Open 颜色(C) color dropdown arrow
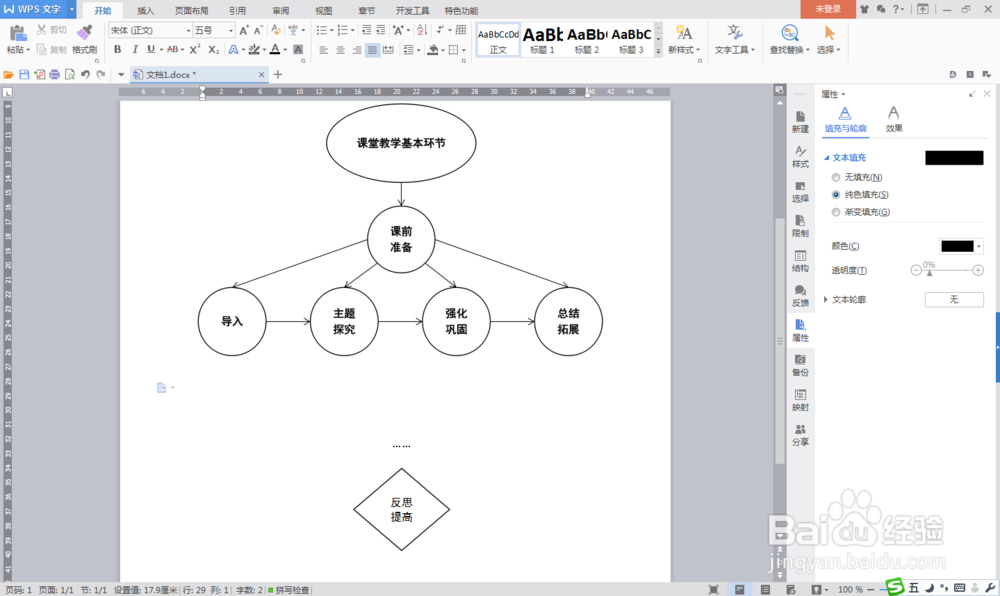The image size is (1000, 596). pyautogui.click(x=979, y=246)
